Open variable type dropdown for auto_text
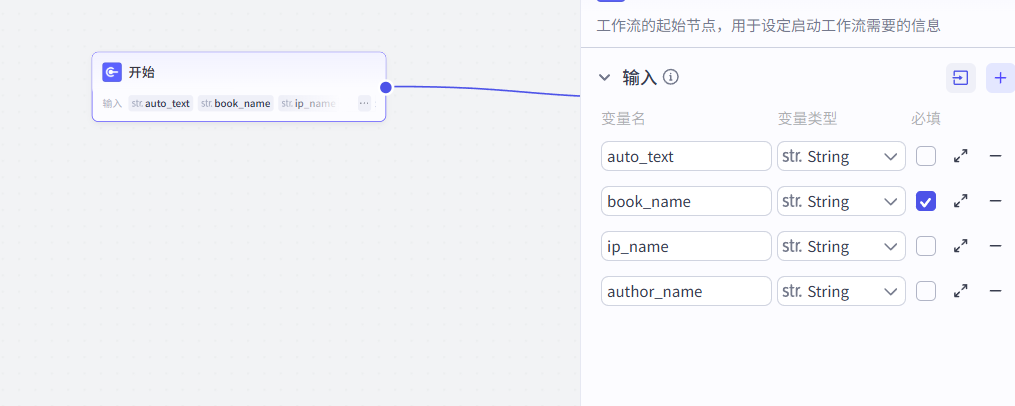Screen dimensions: 1015x406 click(841, 156)
